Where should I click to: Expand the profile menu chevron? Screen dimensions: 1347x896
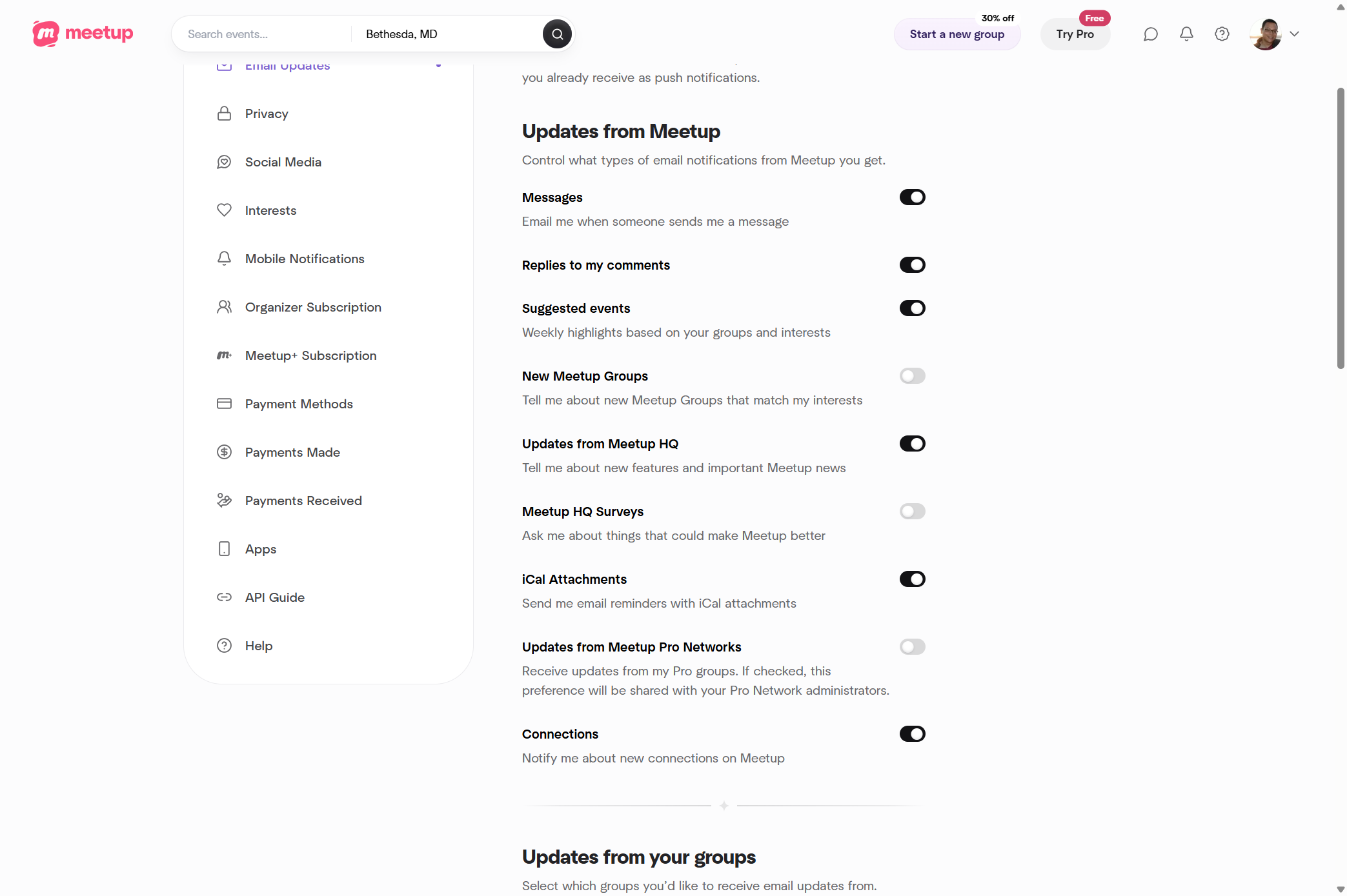[x=1294, y=34]
